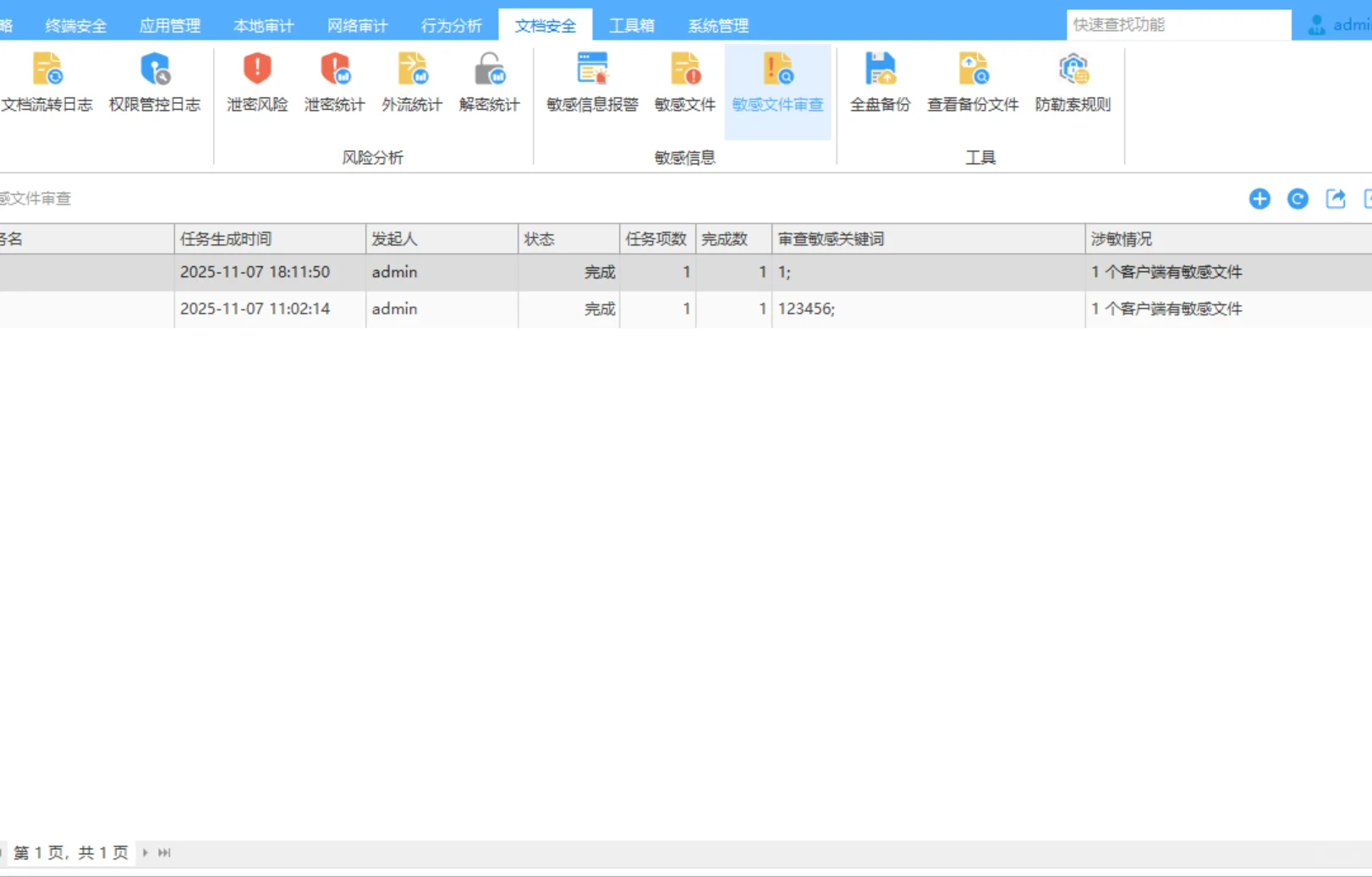Open the 泄密风险 analysis tool
The width and height of the screenshot is (1372, 877).
click(256, 80)
